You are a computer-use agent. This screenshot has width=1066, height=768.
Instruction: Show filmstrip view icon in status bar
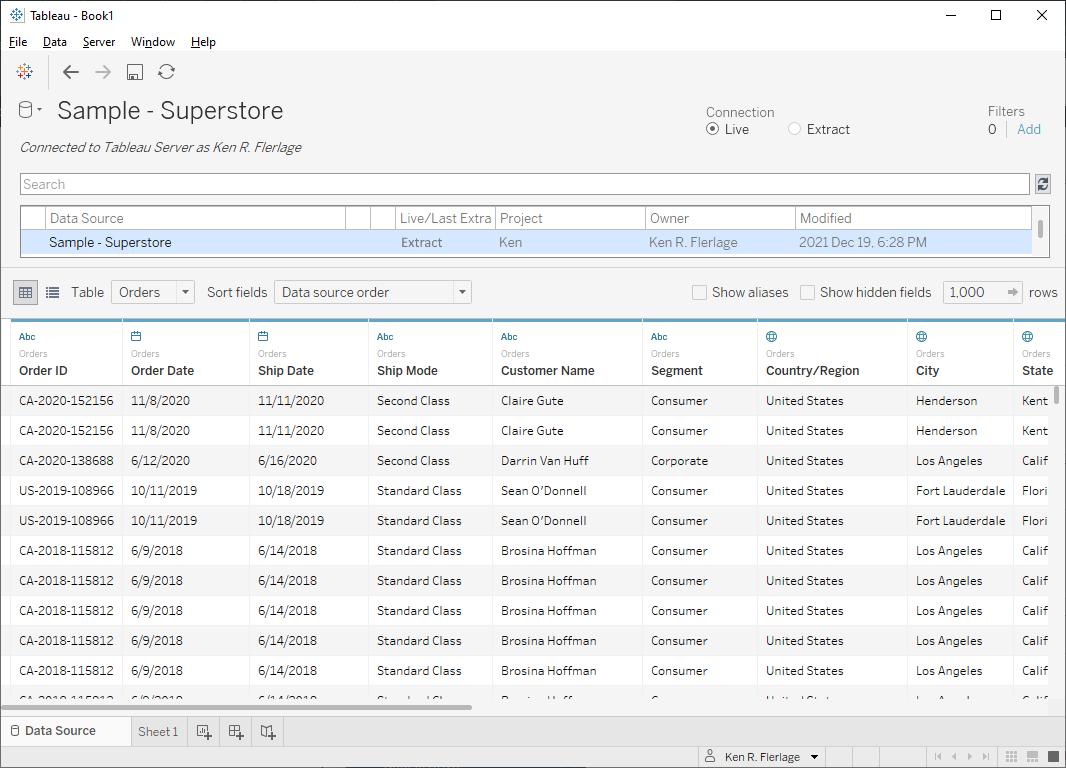coord(1032,756)
